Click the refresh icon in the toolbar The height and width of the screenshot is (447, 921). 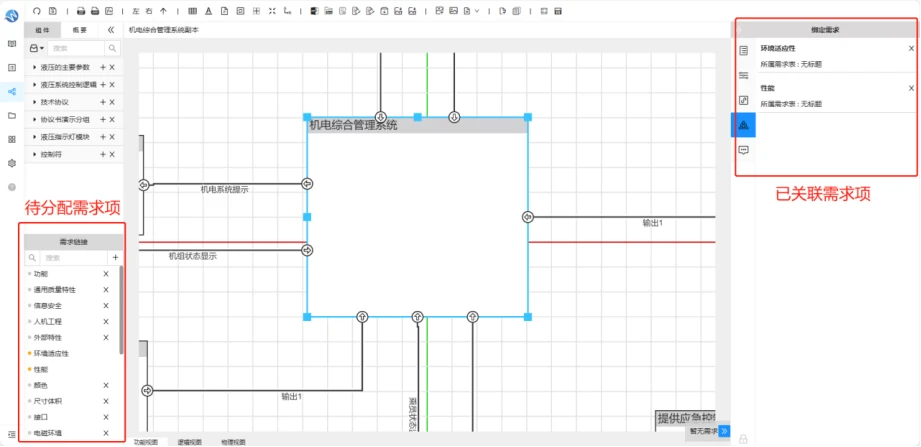pyautogui.click(x=37, y=11)
